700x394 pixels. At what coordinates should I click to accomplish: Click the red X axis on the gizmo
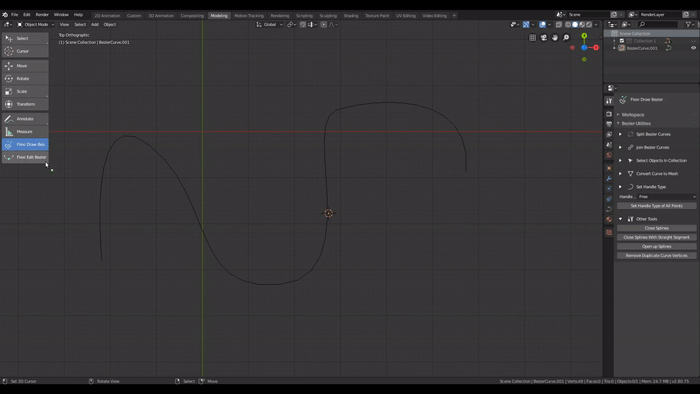[x=596, y=47]
